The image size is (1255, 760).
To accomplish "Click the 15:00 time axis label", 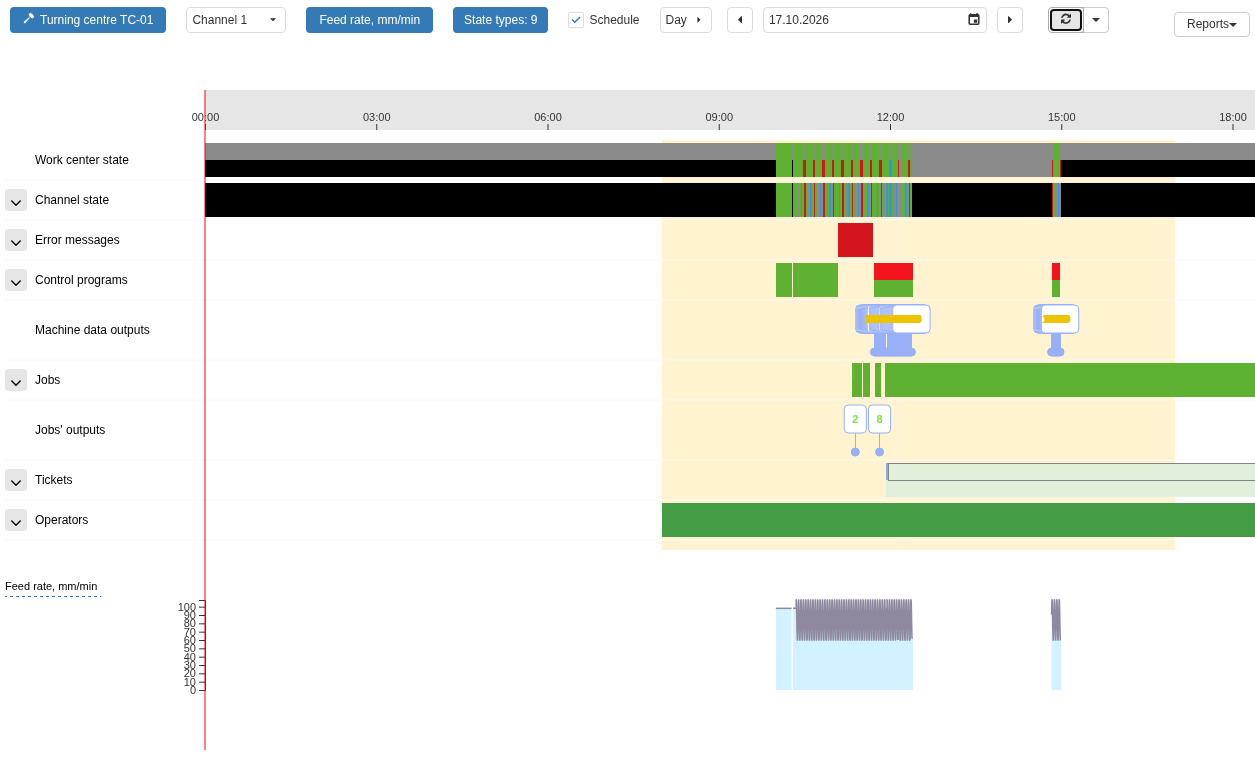I will click(1061, 117).
